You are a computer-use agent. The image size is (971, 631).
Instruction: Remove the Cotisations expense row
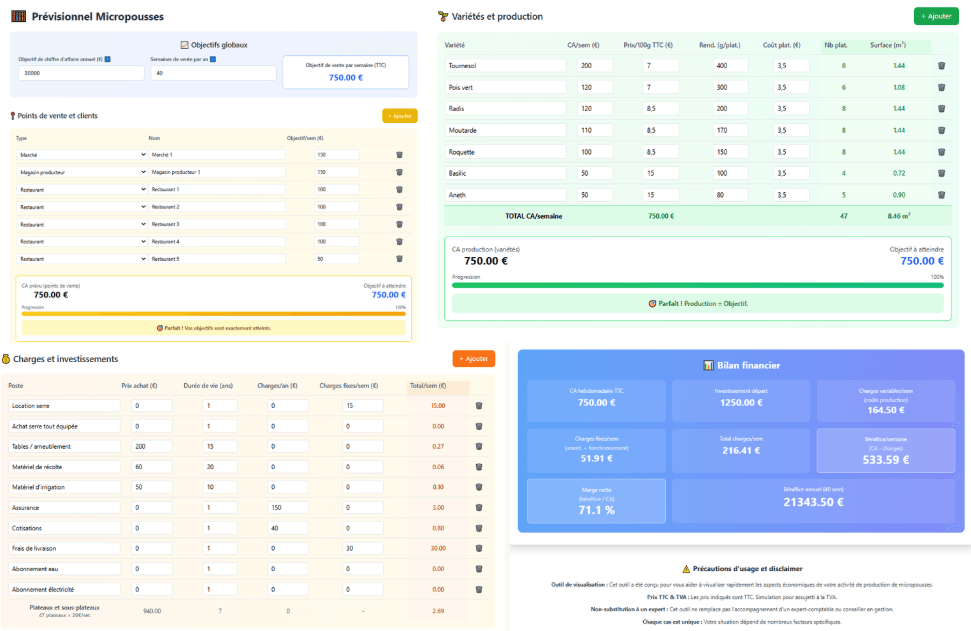[479, 528]
